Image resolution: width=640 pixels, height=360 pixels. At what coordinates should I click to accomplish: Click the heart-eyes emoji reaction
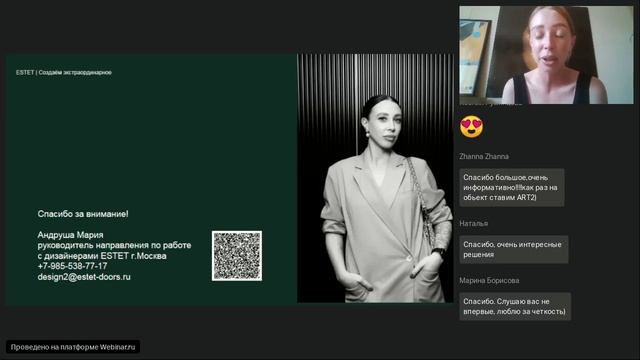[471, 127]
